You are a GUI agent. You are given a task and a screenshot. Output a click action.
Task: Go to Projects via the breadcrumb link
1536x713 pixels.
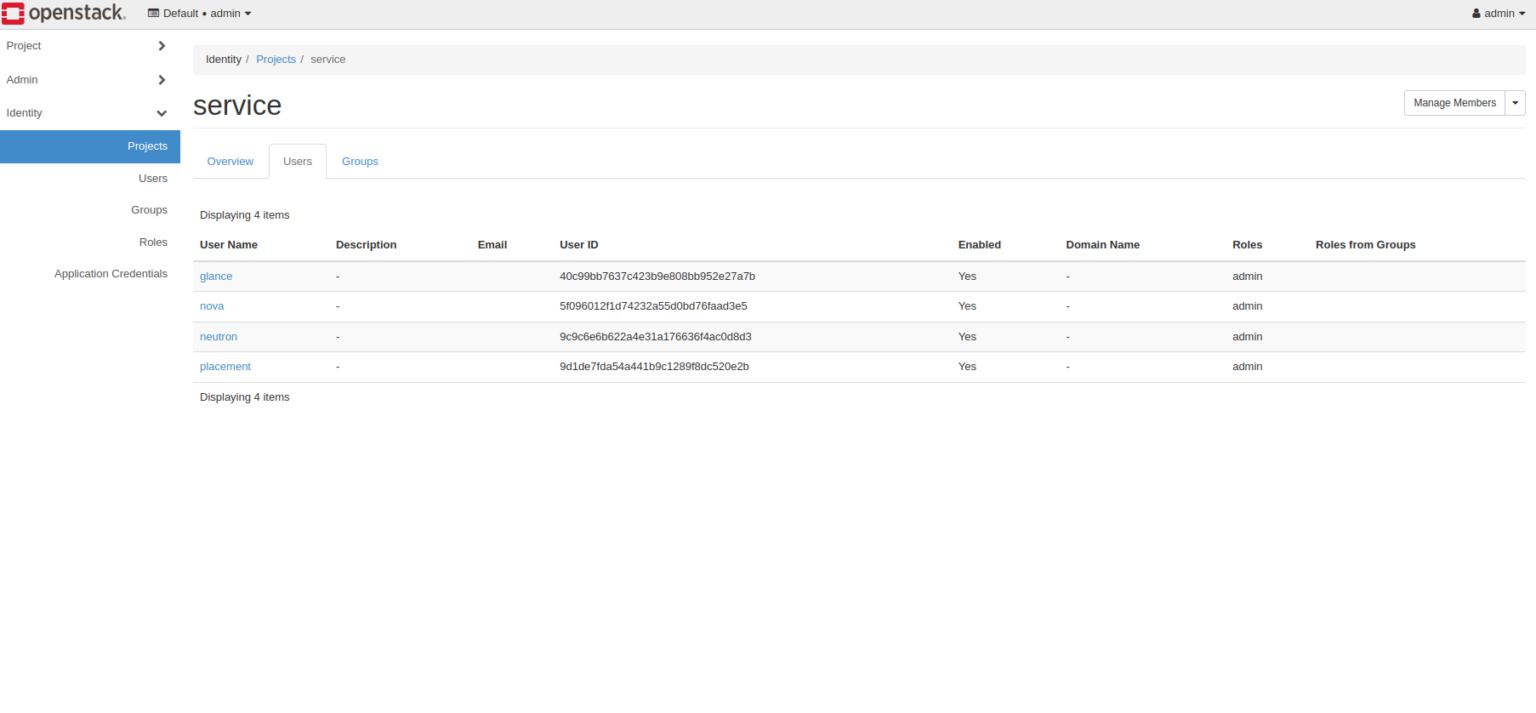(x=276, y=59)
